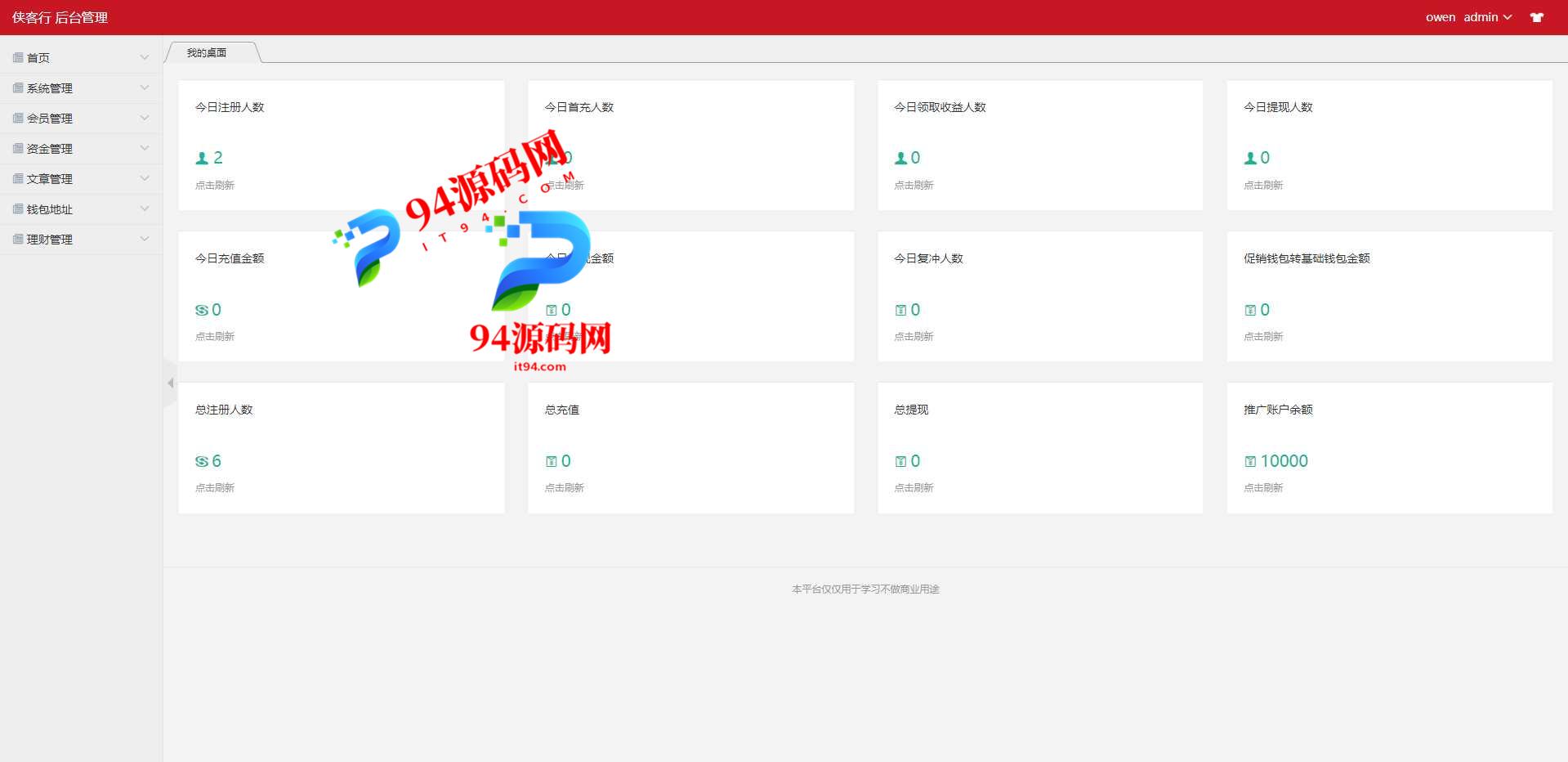This screenshot has height=762, width=1568.
Task: Click the 首页 sidebar menu icon
Action: pyautogui.click(x=18, y=57)
